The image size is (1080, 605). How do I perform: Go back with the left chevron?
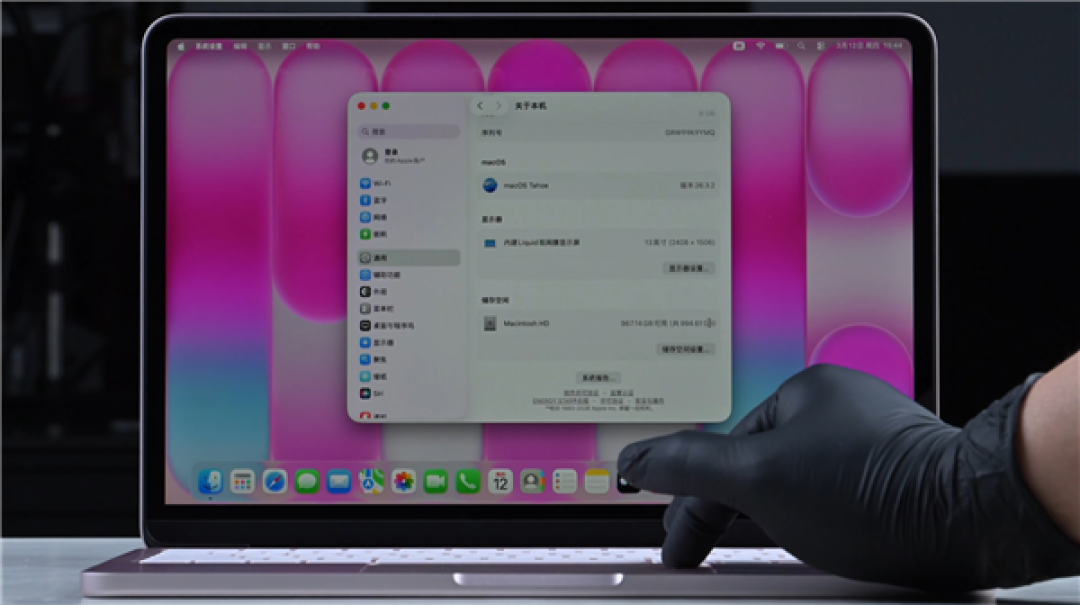(480, 106)
